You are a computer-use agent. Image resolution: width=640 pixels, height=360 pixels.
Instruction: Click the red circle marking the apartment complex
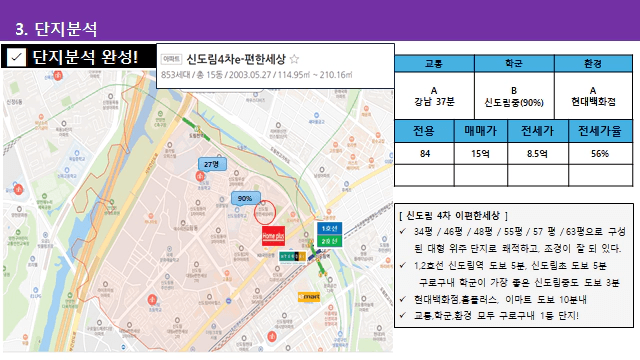[265, 212]
